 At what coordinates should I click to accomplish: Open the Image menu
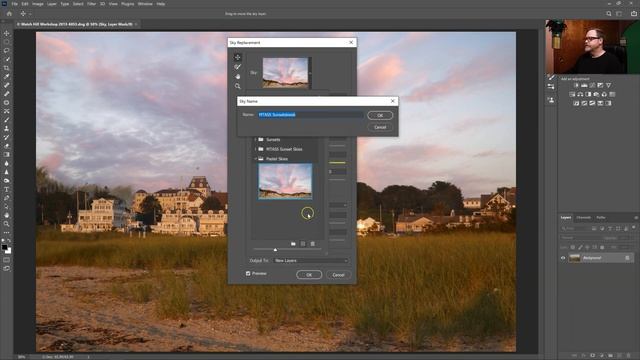38,4
